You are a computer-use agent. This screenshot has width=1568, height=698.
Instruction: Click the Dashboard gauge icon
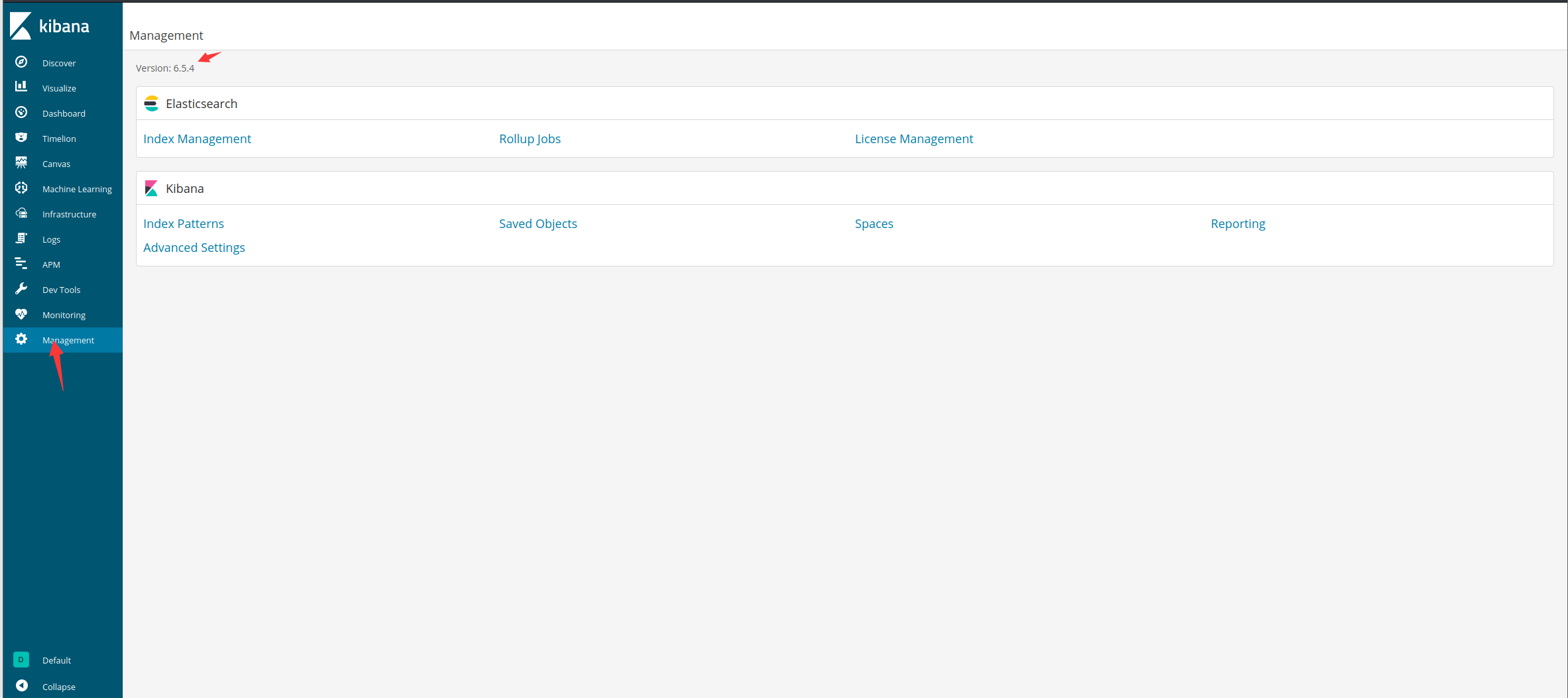click(21, 113)
